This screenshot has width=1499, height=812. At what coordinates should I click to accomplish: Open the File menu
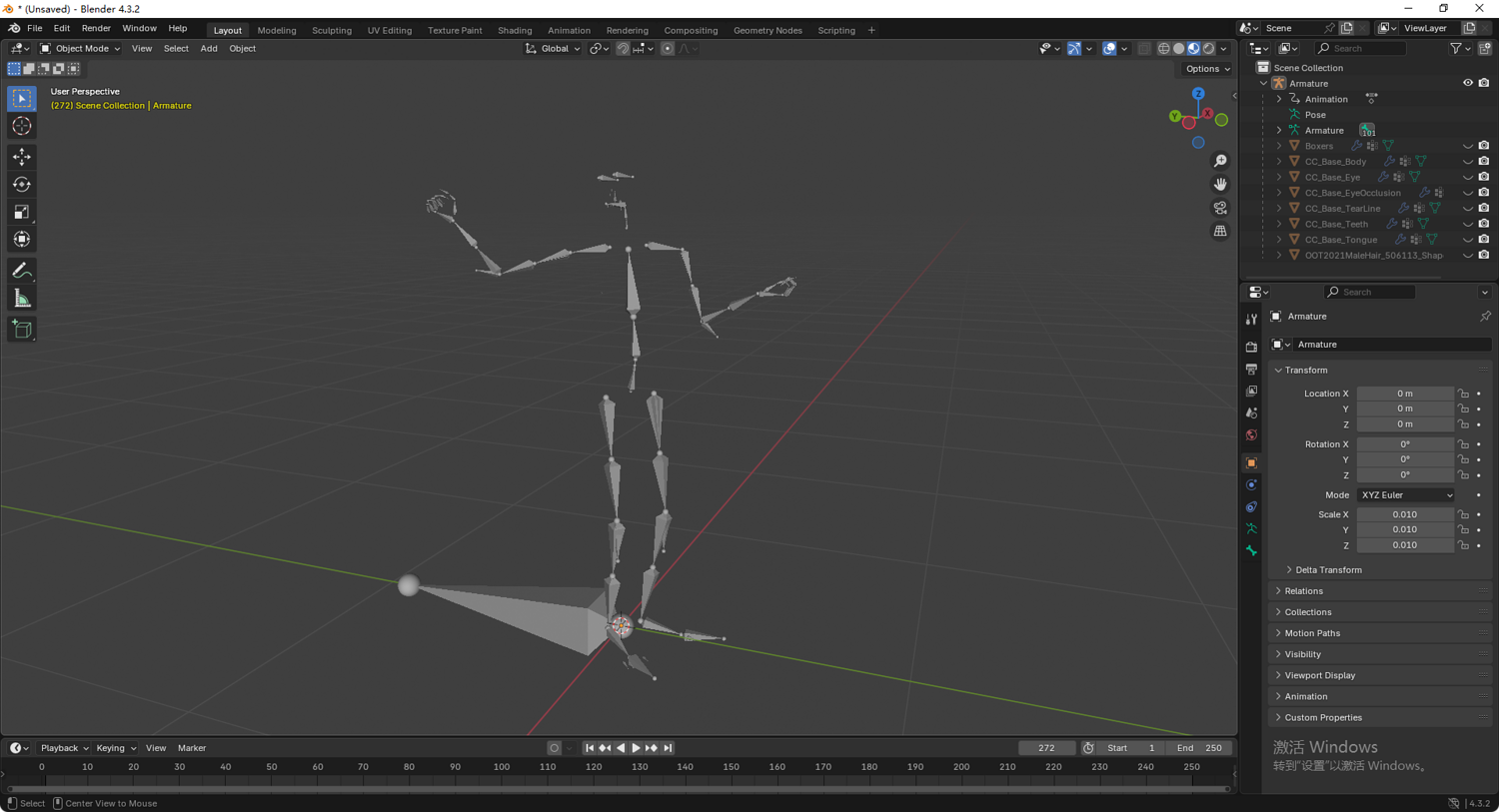click(x=34, y=29)
